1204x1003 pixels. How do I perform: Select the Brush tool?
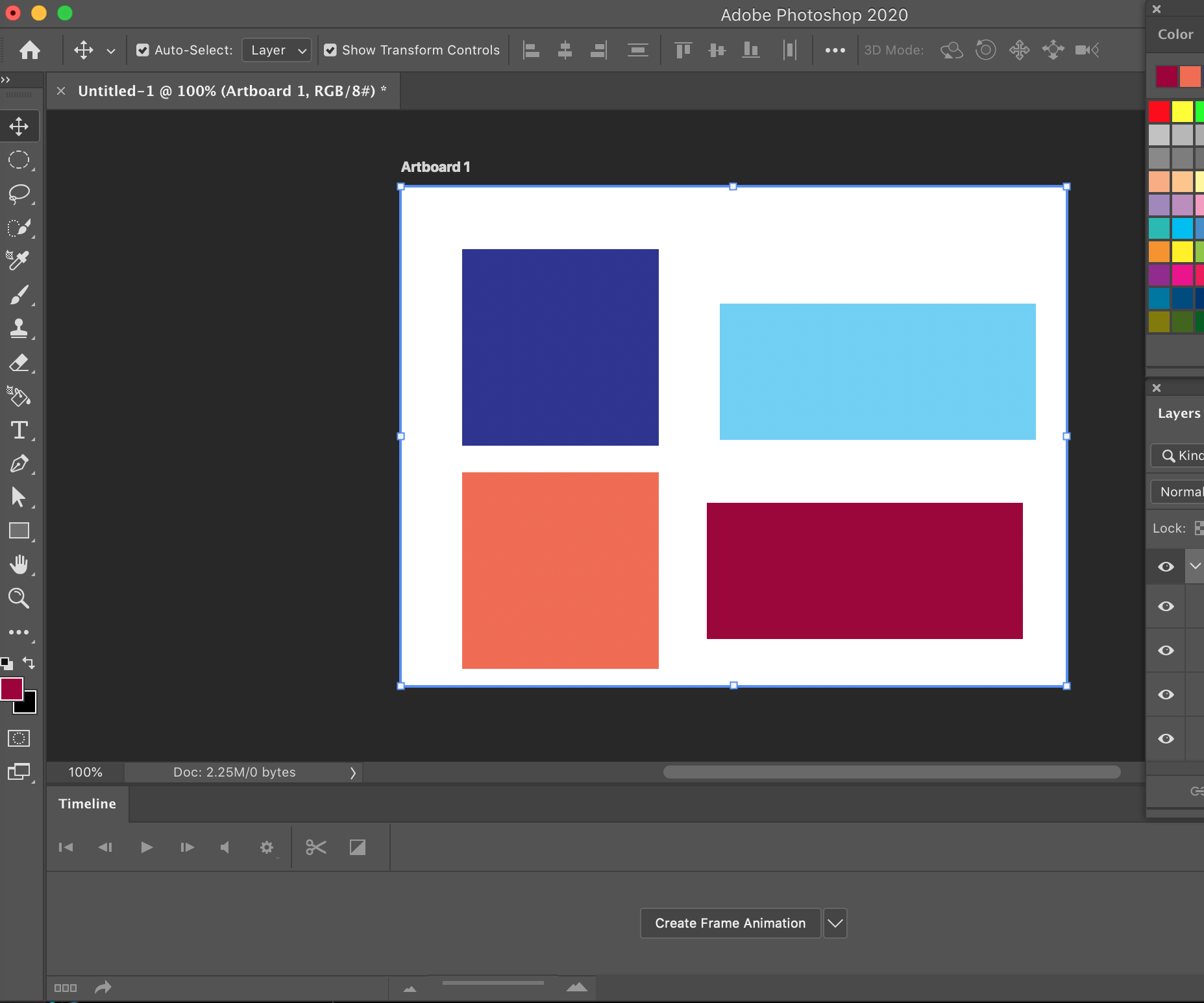click(x=19, y=295)
